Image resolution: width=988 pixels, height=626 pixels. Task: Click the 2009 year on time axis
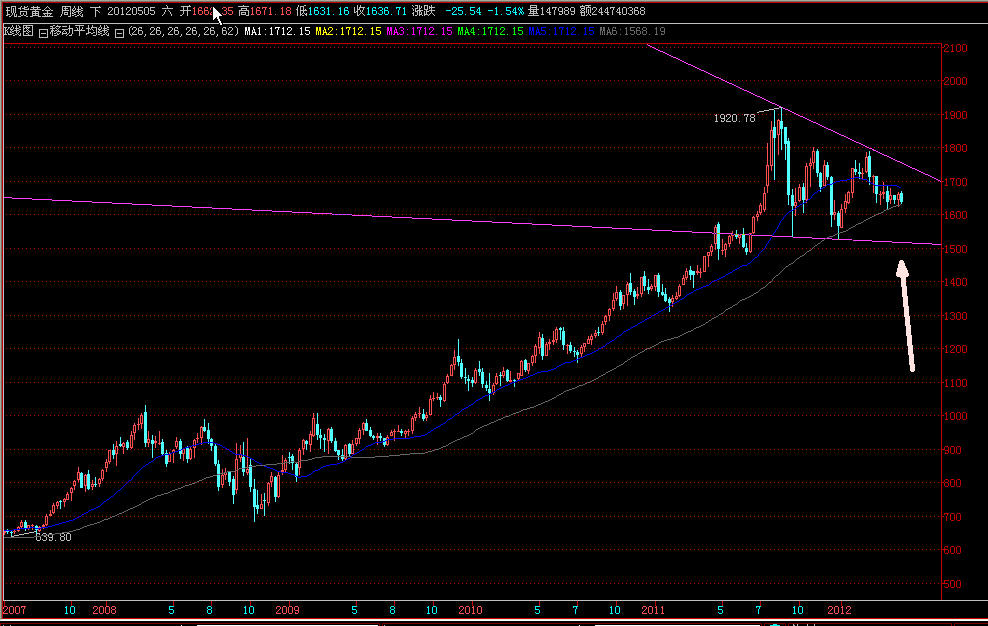coord(287,610)
